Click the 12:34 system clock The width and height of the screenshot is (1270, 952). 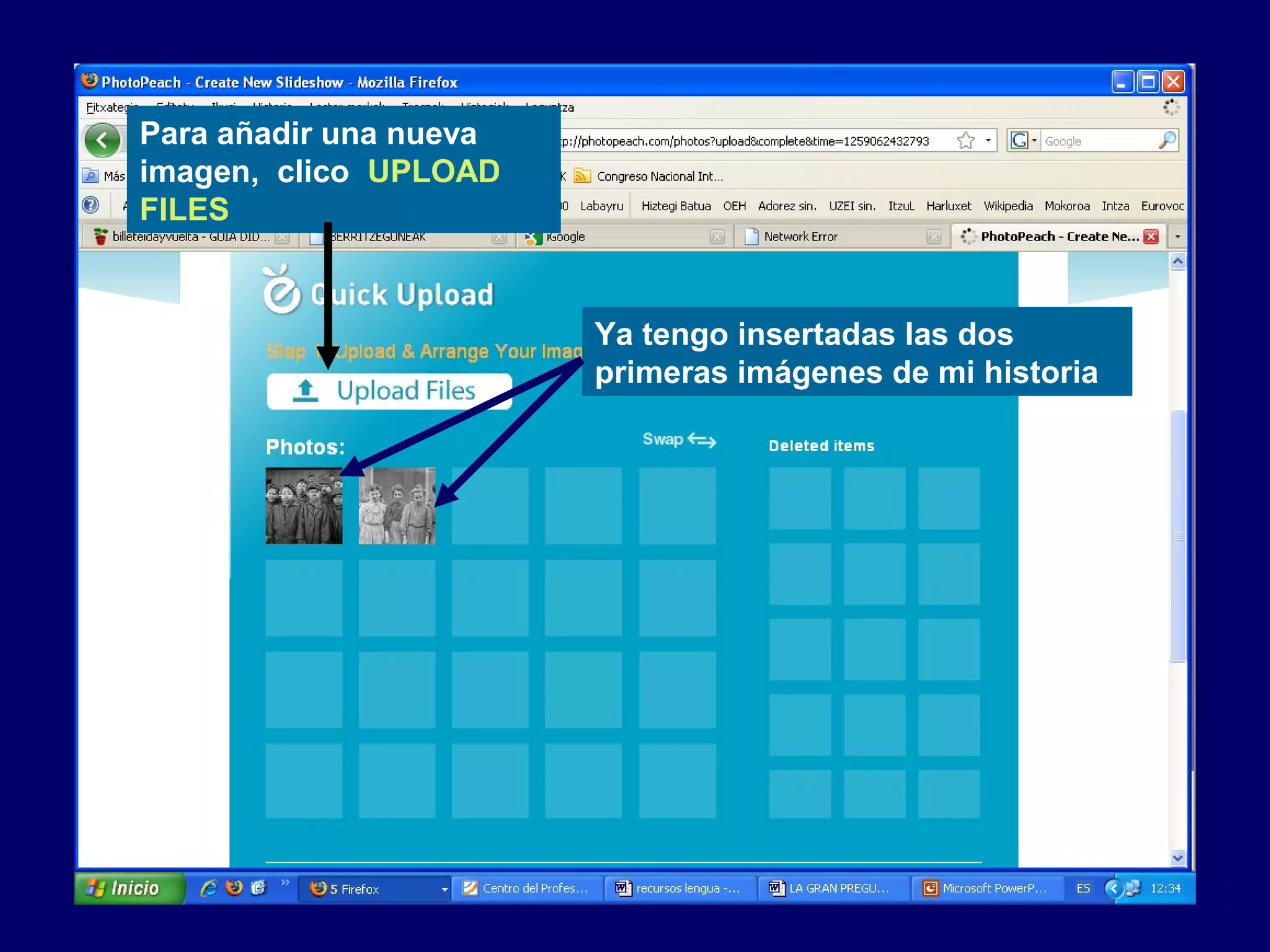coord(1166,889)
